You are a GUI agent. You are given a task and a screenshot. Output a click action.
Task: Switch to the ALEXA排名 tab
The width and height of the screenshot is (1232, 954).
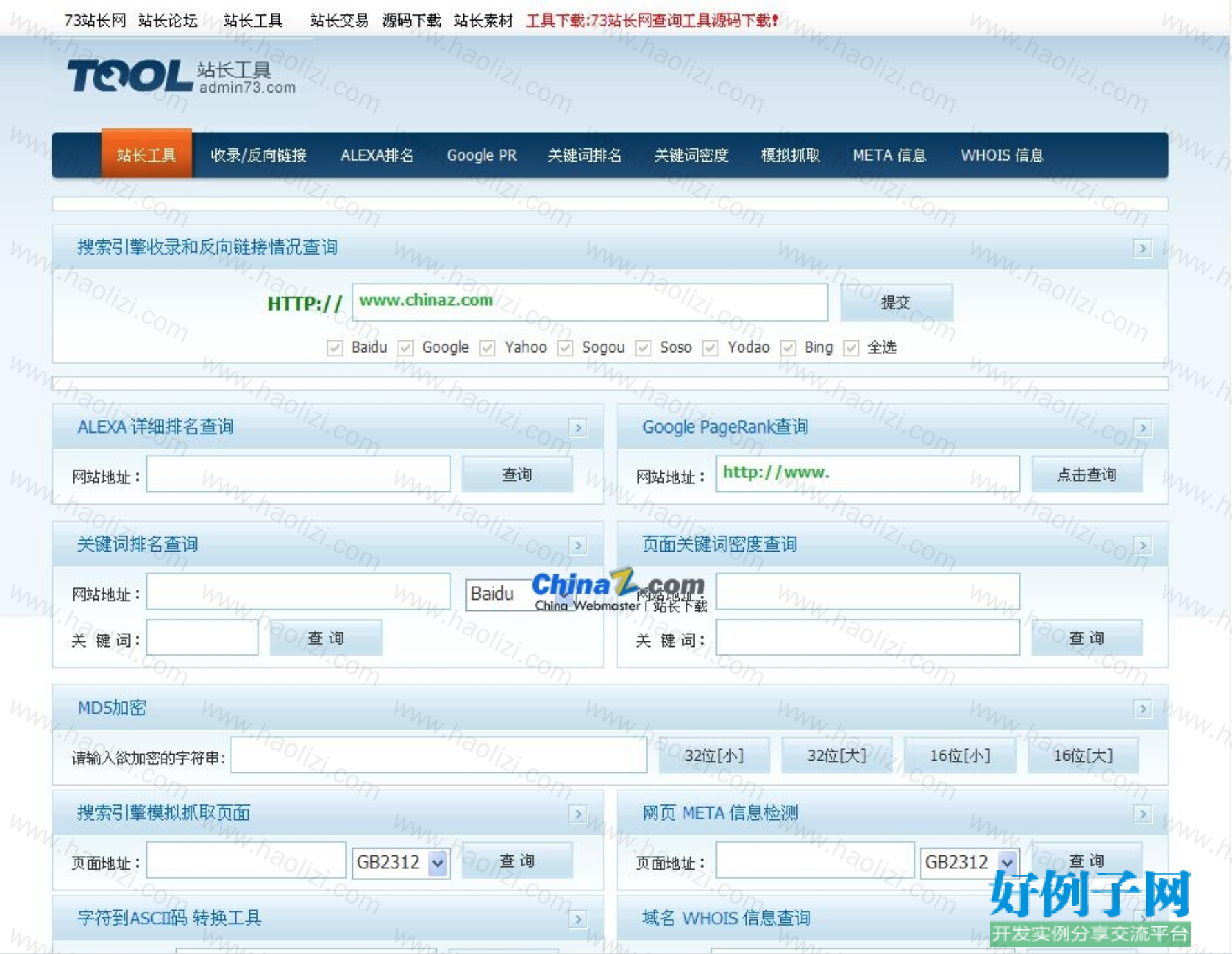(x=377, y=155)
